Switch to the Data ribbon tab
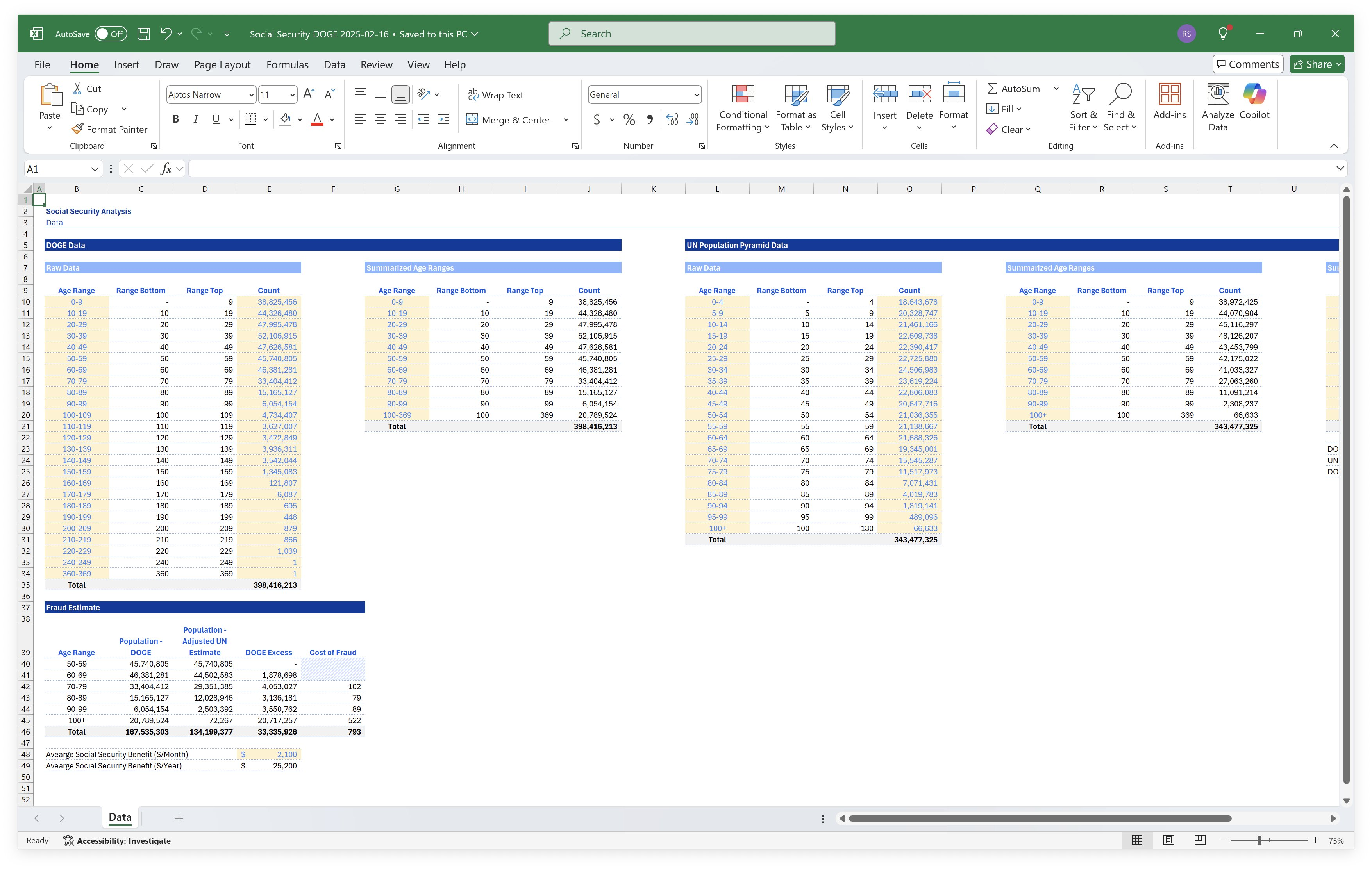1372x870 pixels. [x=334, y=65]
